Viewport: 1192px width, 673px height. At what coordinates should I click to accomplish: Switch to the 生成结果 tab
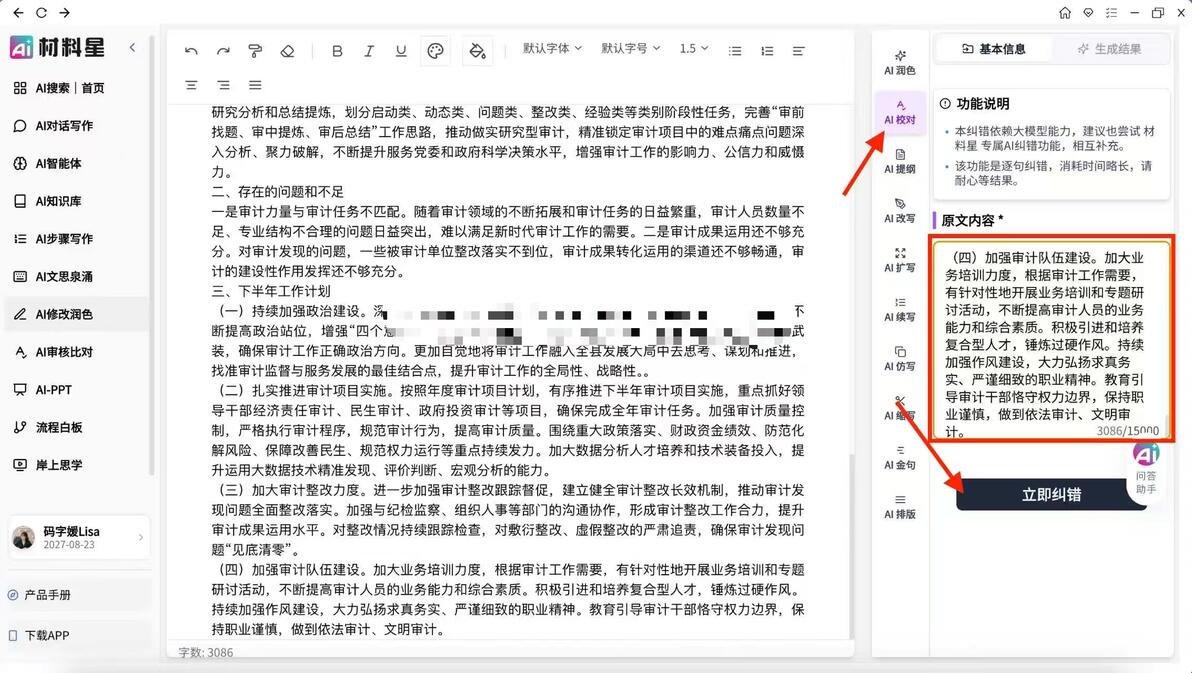pyautogui.click(x=1109, y=49)
